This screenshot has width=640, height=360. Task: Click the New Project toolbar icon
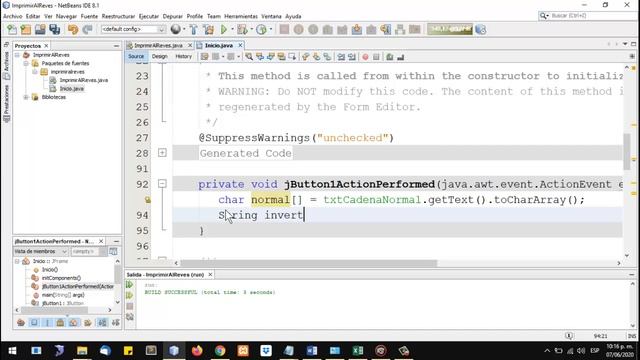(x=26, y=29)
